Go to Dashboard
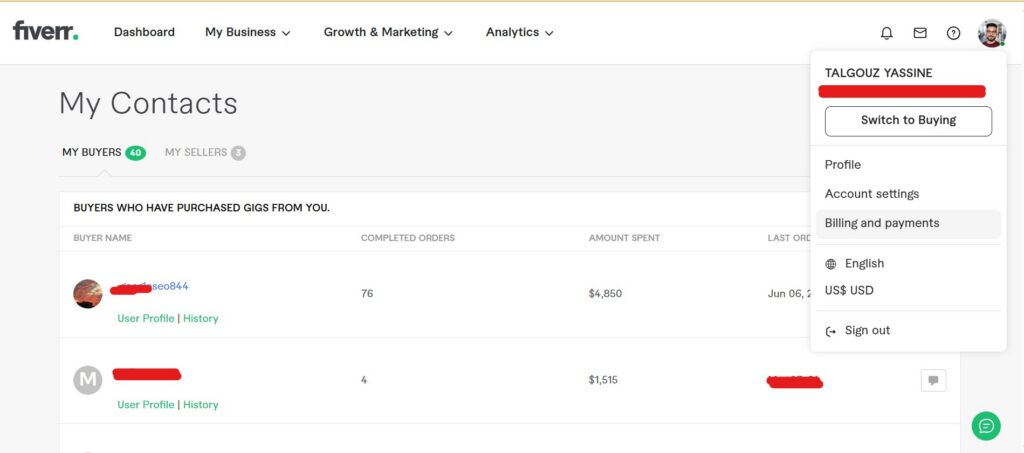 (144, 32)
